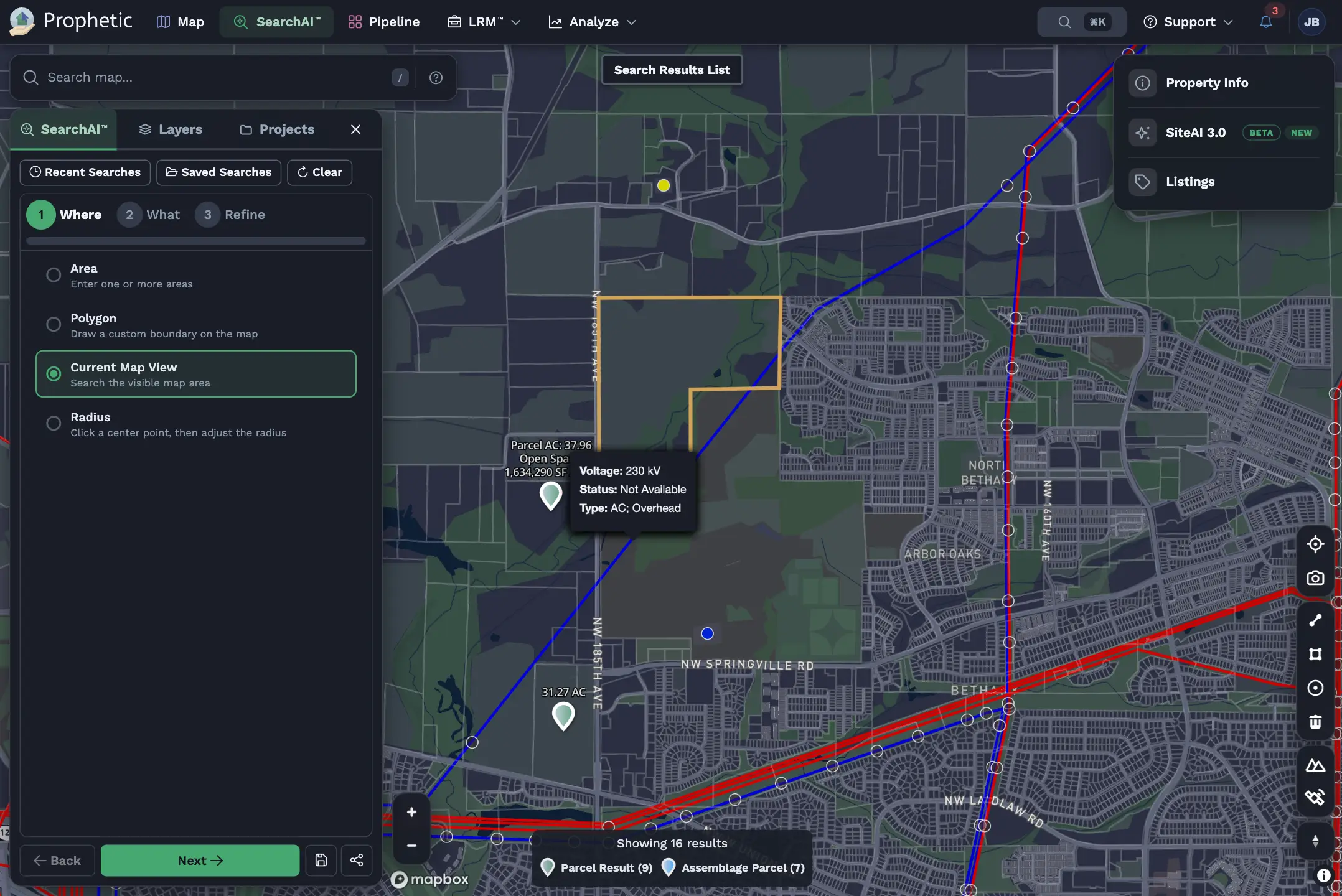Click the save search disk icon
The height and width of the screenshot is (896, 1342).
(321, 861)
